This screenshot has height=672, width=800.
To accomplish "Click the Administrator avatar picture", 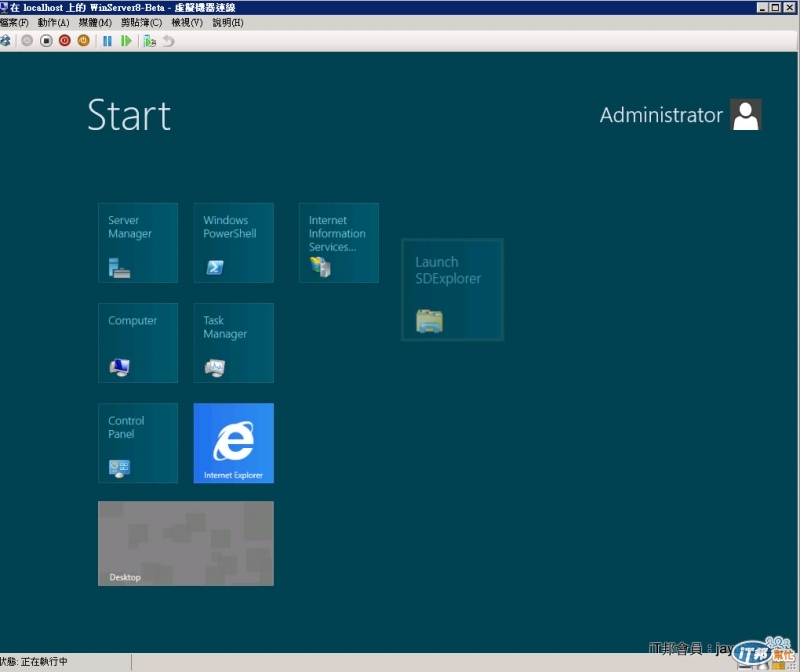I will click(745, 115).
